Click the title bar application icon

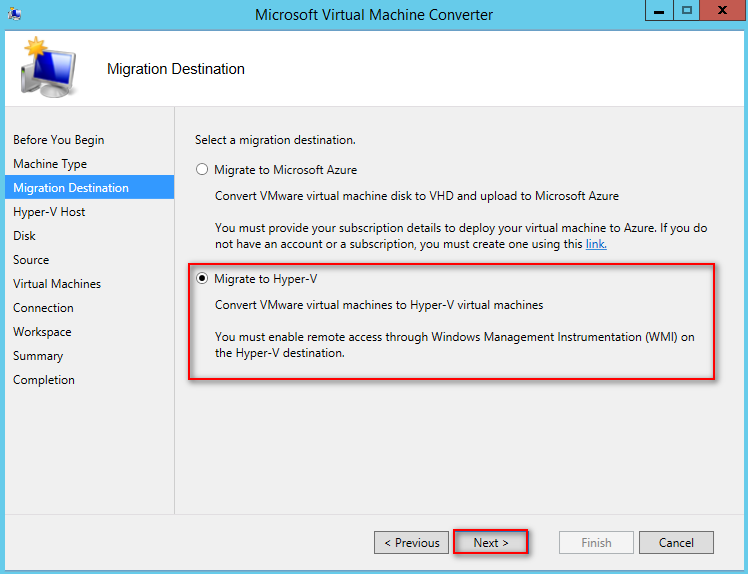(x=15, y=13)
